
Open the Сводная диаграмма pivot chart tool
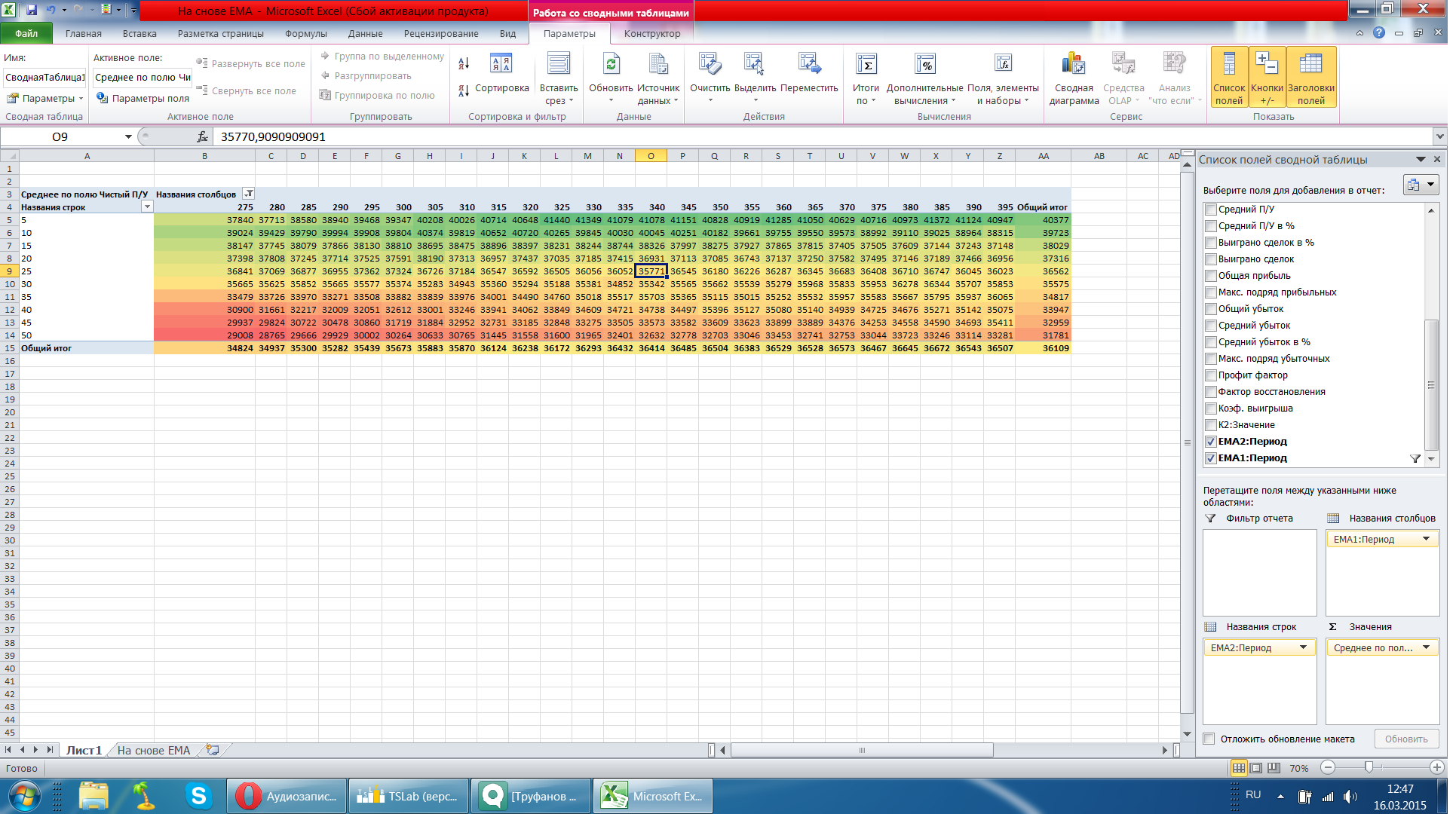[x=1073, y=66]
